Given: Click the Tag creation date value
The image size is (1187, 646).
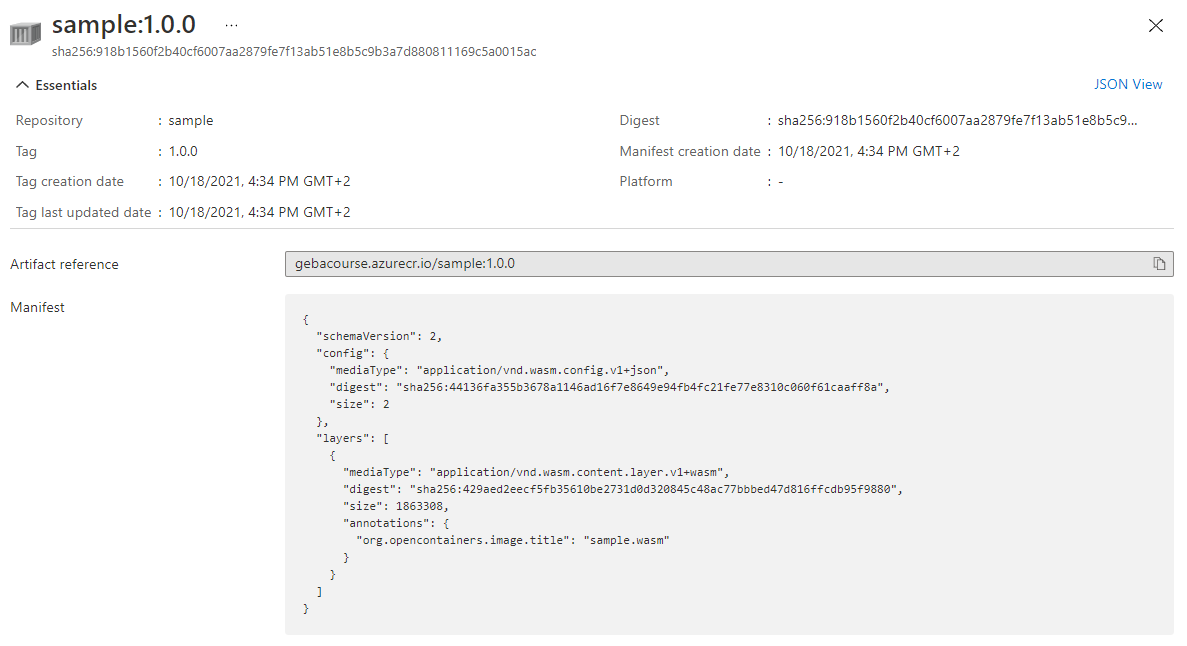Looking at the screenshot, I should coord(259,182).
